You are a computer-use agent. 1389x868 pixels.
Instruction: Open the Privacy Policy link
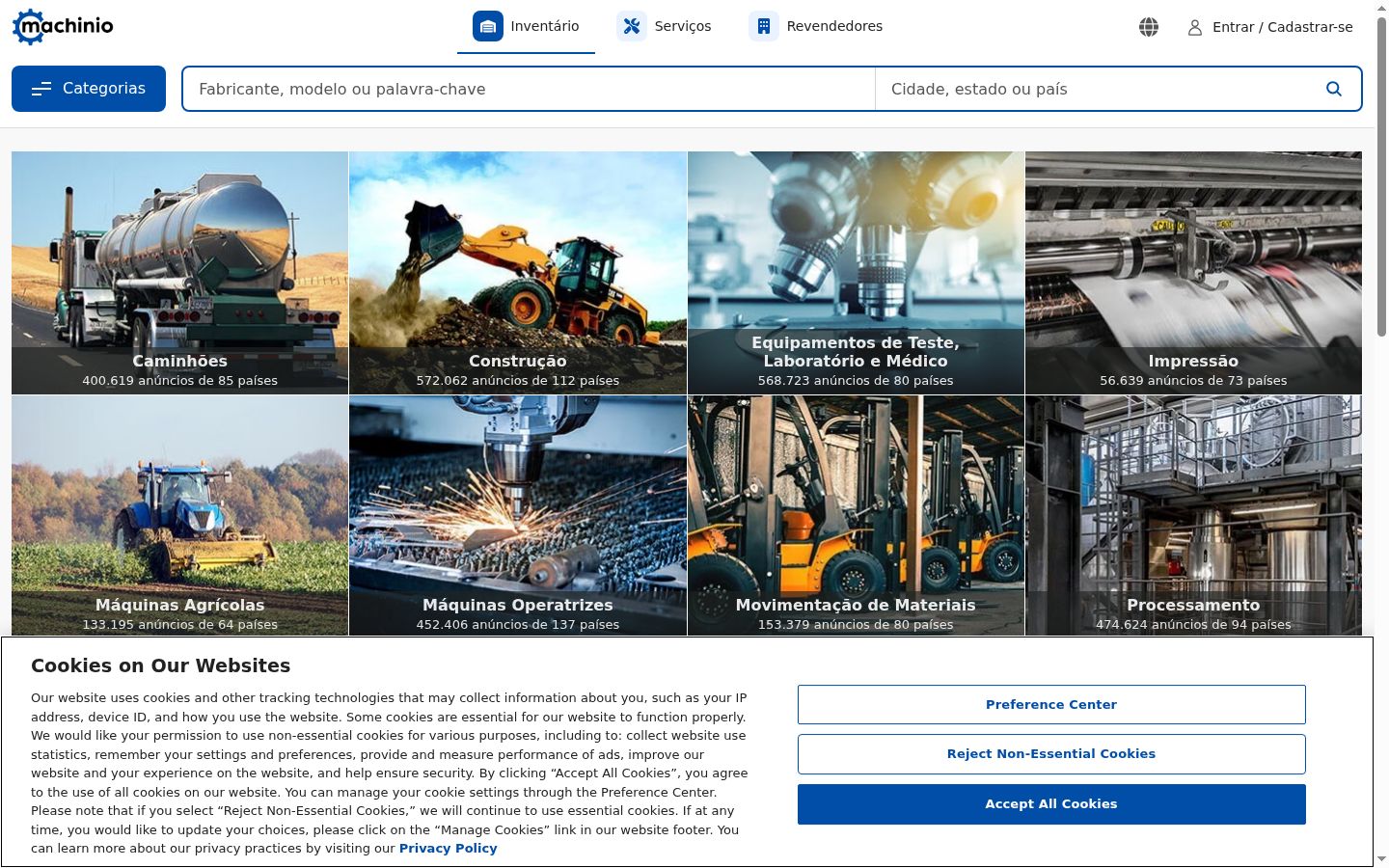point(448,849)
